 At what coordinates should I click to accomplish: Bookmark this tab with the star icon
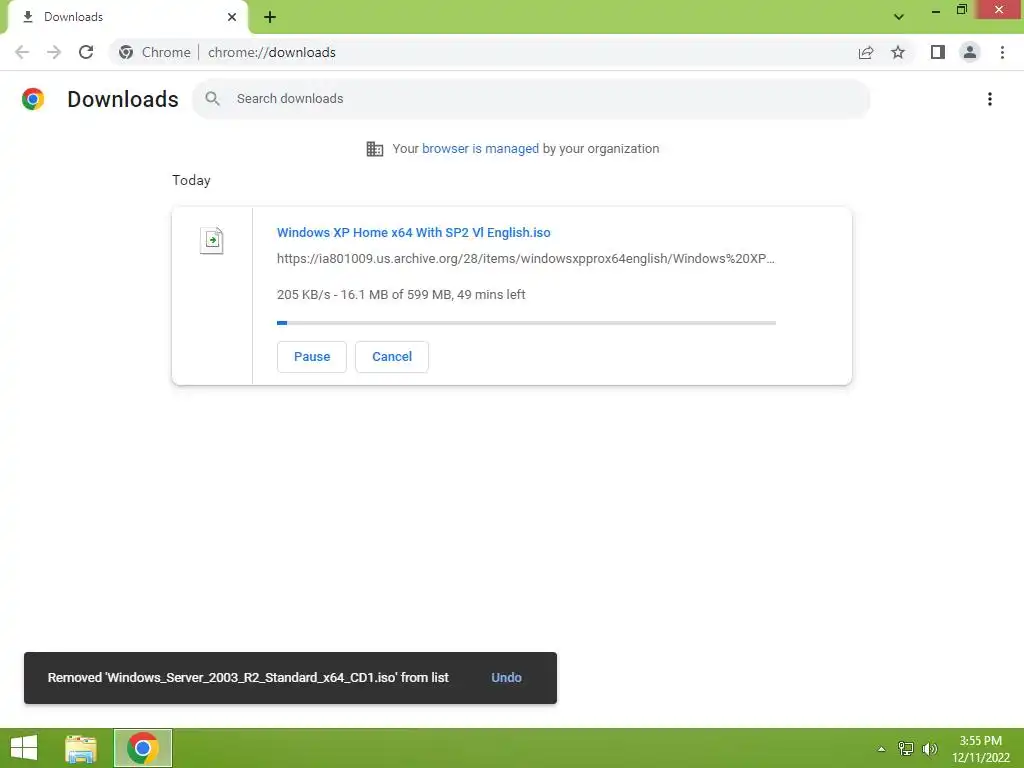point(898,52)
